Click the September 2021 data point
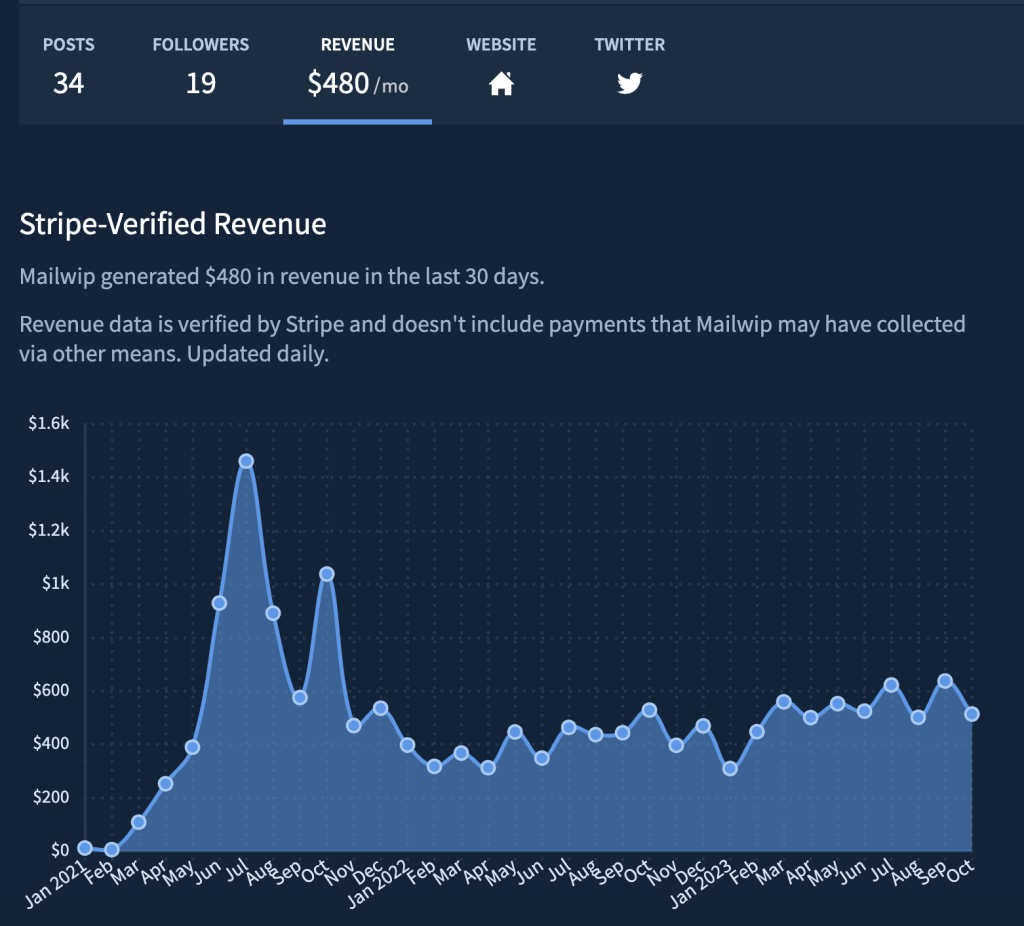This screenshot has height=926, width=1024. [x=299, y=697]
